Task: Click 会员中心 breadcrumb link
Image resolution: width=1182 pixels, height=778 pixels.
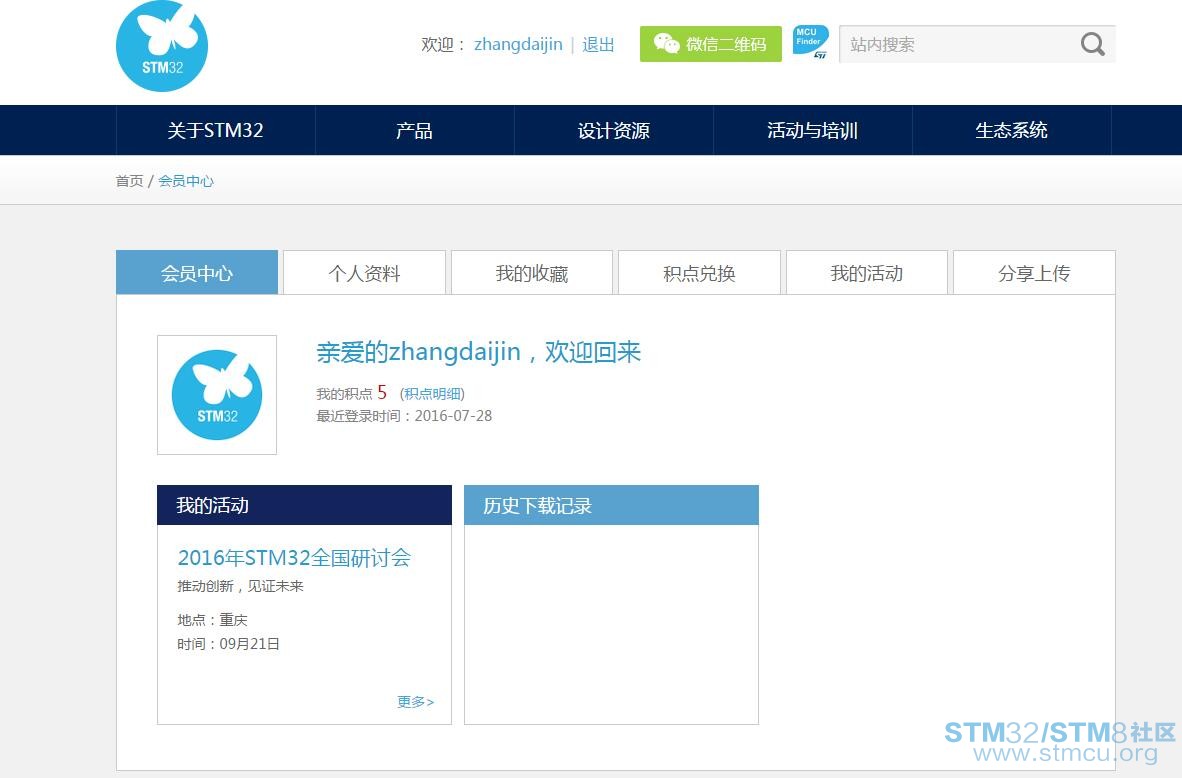Action: 185,181
